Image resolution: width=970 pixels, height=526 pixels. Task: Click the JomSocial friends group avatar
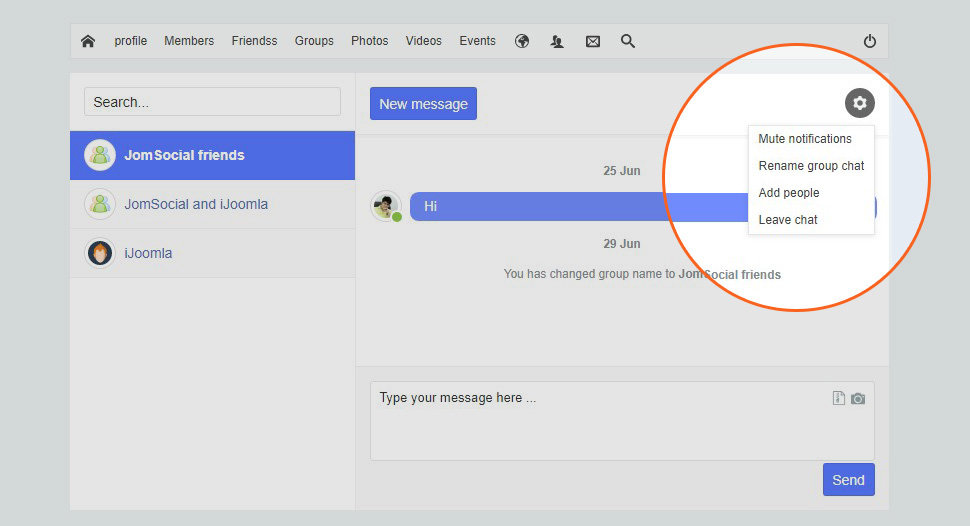pos(100,155)
